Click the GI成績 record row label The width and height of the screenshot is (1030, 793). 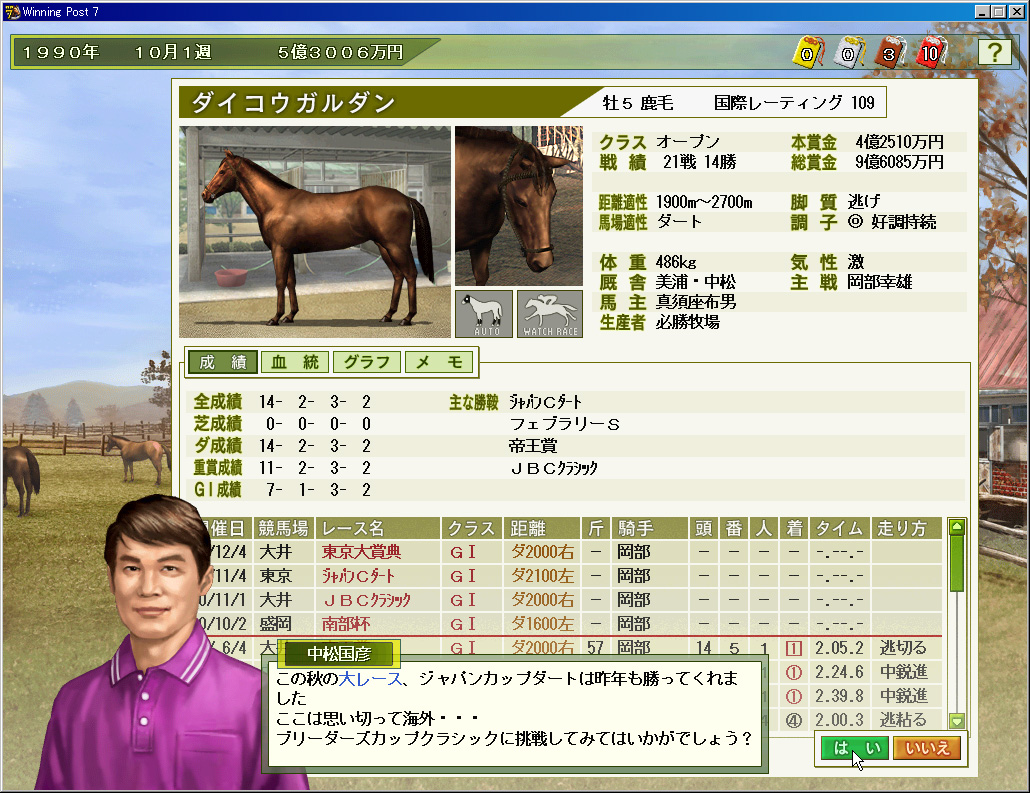(x=217, y=489)
